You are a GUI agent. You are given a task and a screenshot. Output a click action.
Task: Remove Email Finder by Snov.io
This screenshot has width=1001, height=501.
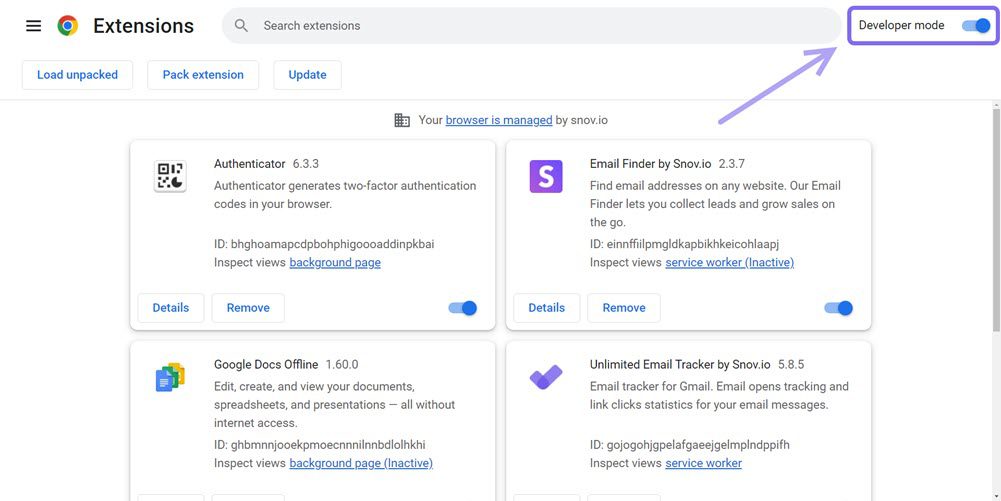[624, 308]
